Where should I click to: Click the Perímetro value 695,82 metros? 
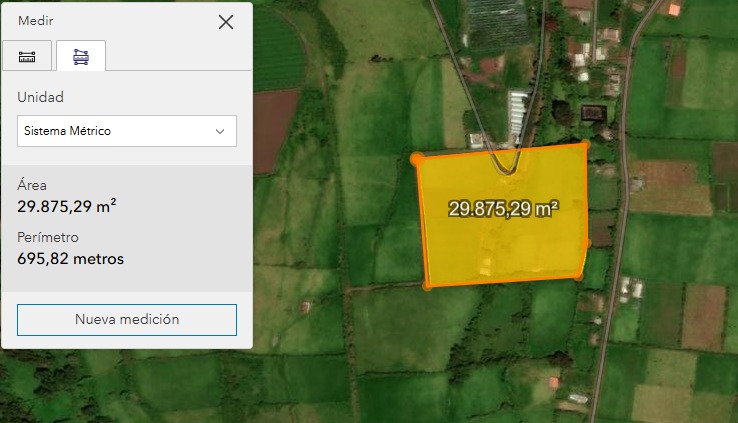71,259
